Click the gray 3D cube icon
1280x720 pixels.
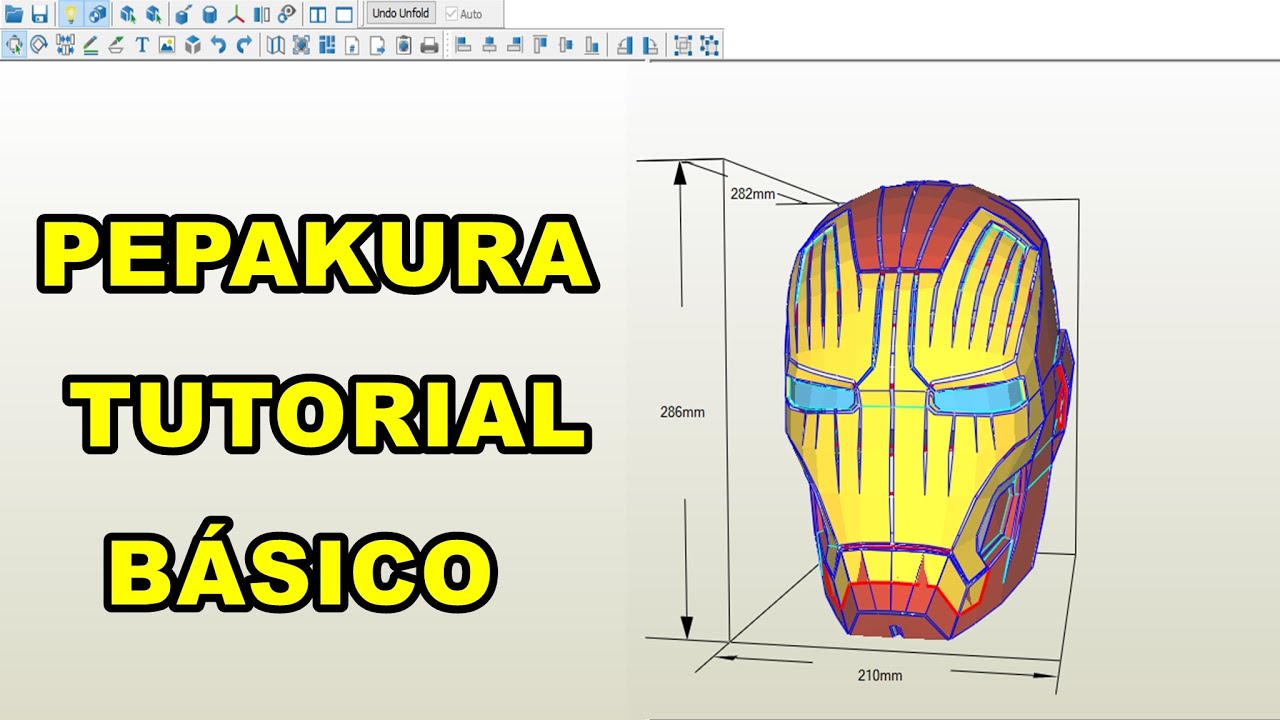(193, 44)
